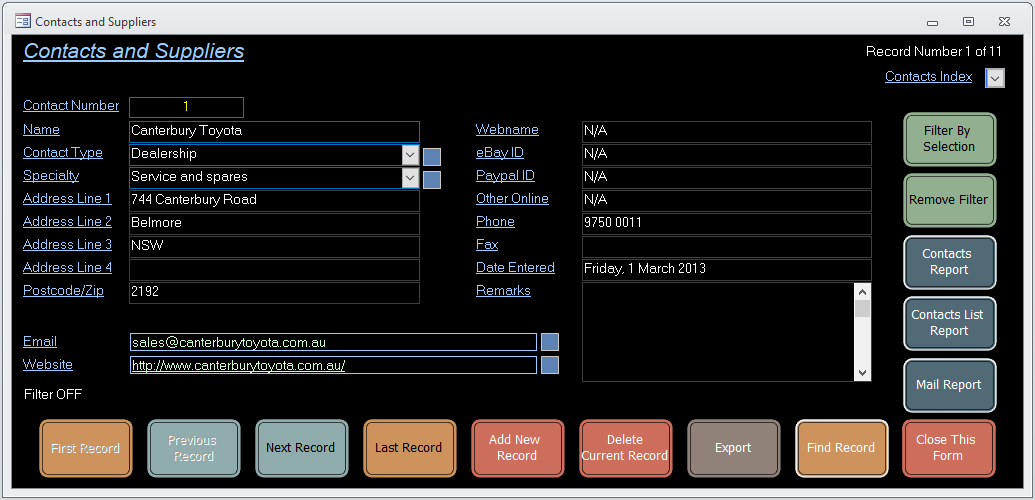
Task: Click the Date Entered label
Action: [x=516, y=268]
